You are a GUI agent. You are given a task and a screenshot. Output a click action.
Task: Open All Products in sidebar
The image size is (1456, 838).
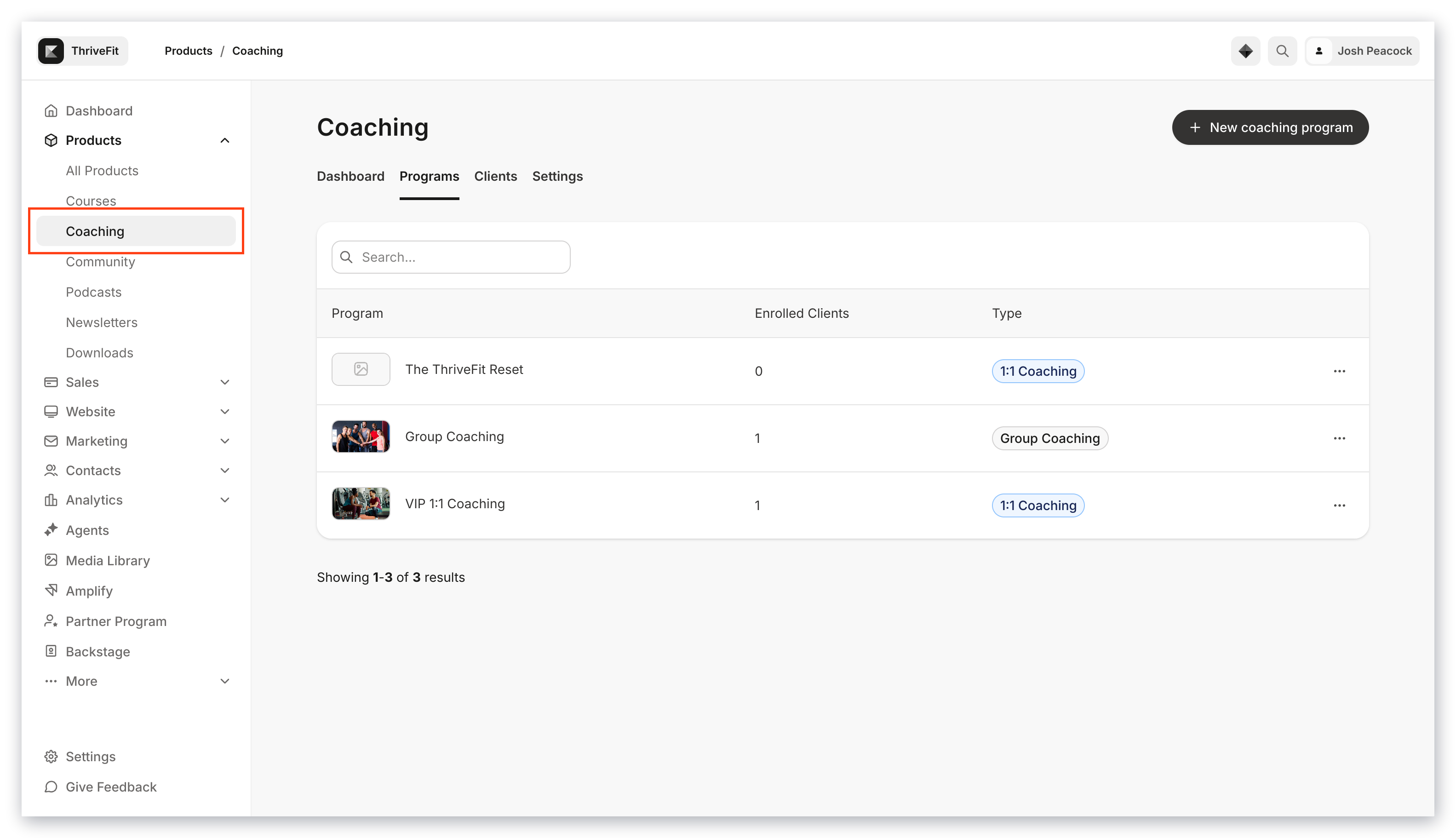pos(102,170)
